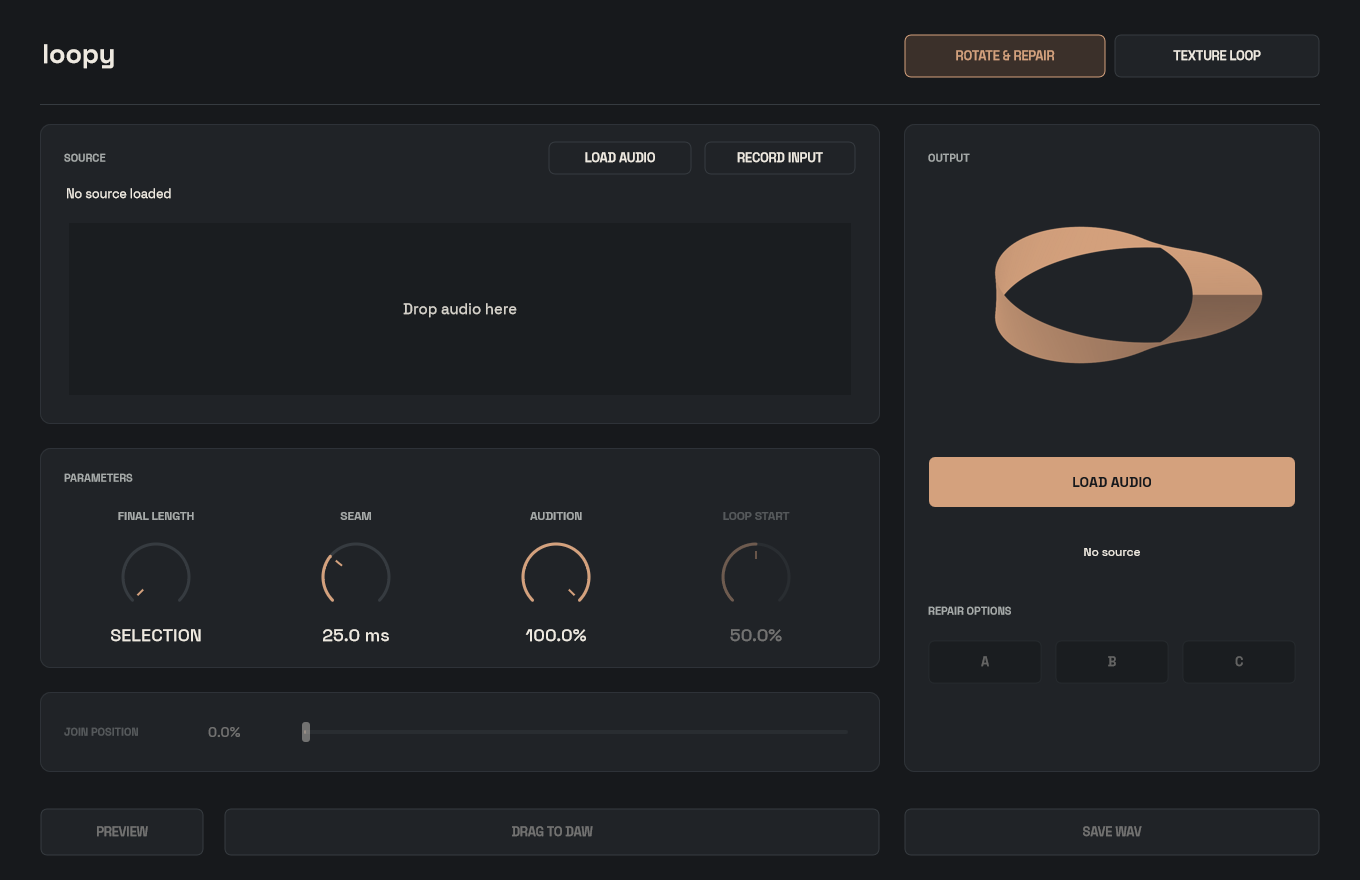Viewport: 1360px width, 880px height.
Task: Click the '0.0%' join position value
Action: (224, 732)
